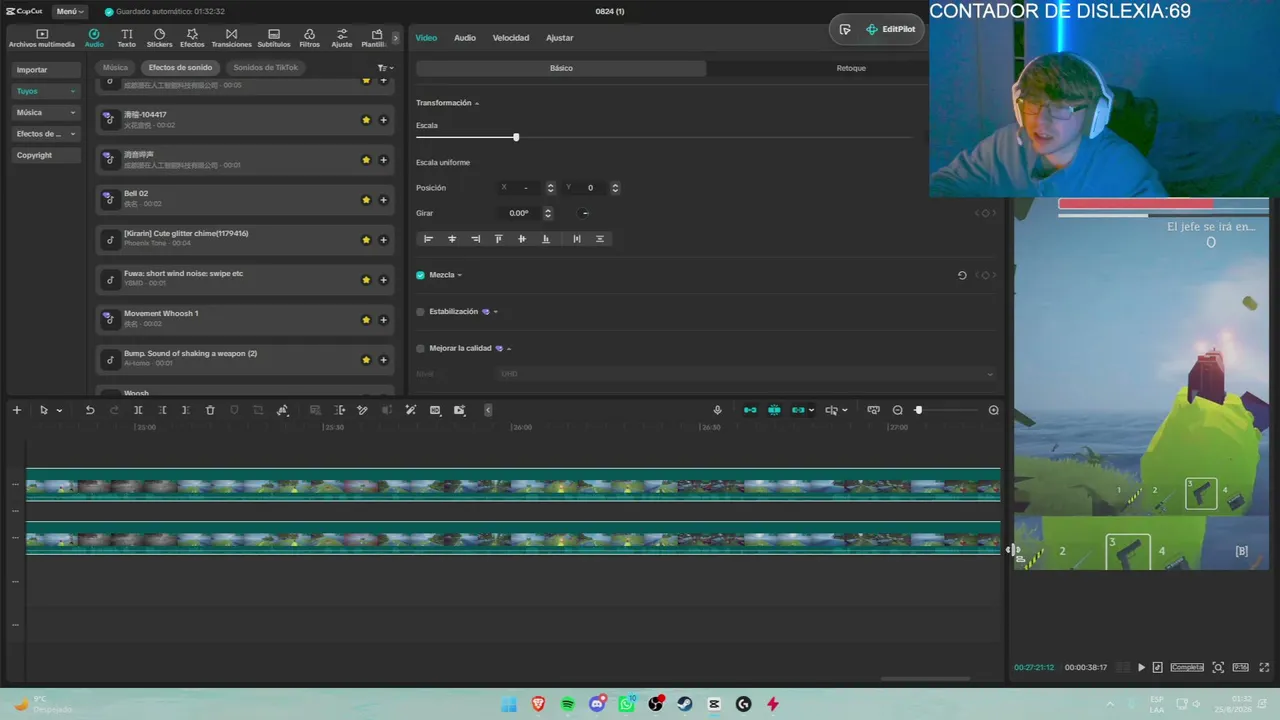Collapse the Transformación section

tap(477, 103)
